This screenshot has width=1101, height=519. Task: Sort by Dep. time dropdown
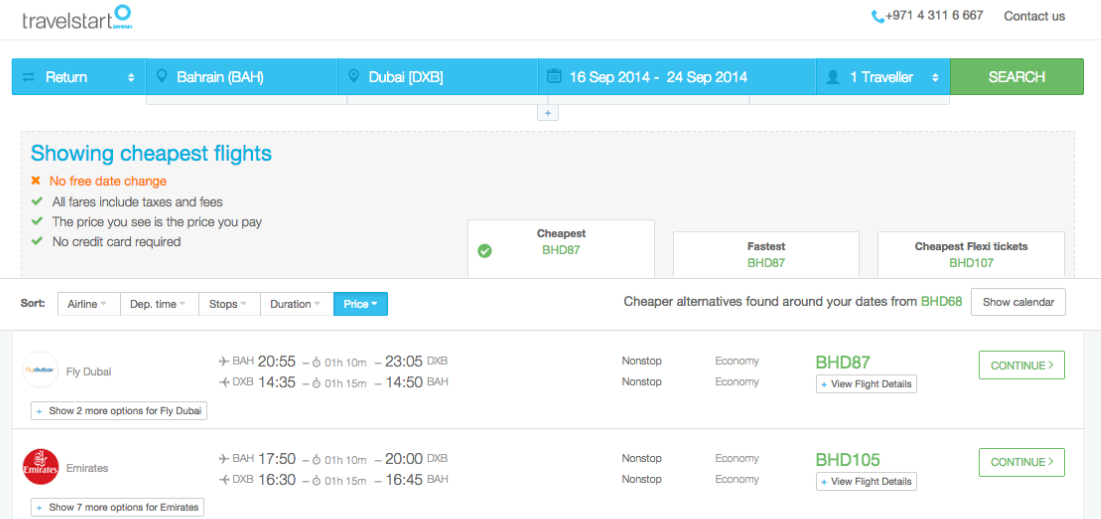[x=159, y=304]
